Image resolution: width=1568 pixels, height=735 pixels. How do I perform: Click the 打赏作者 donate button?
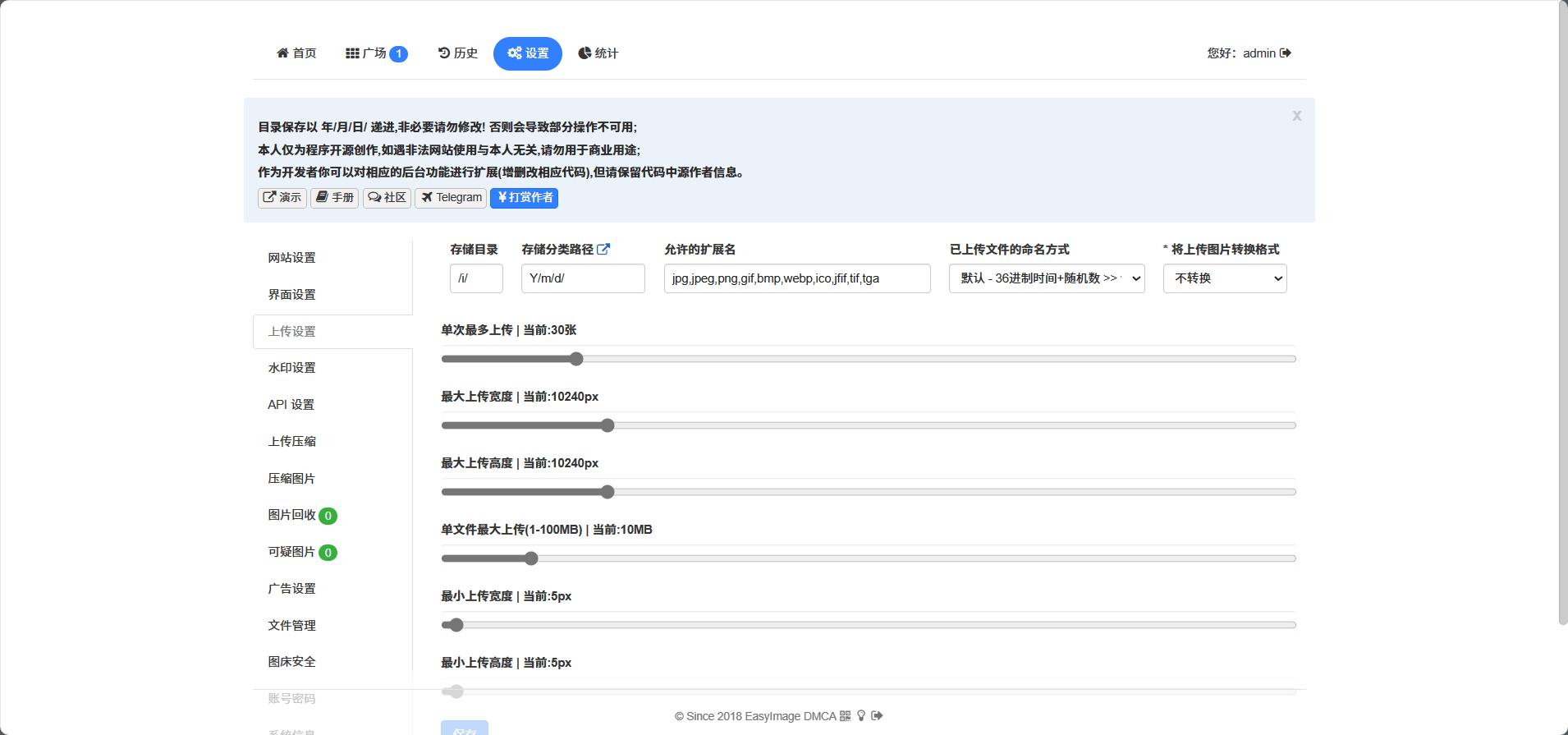[524, 198]
